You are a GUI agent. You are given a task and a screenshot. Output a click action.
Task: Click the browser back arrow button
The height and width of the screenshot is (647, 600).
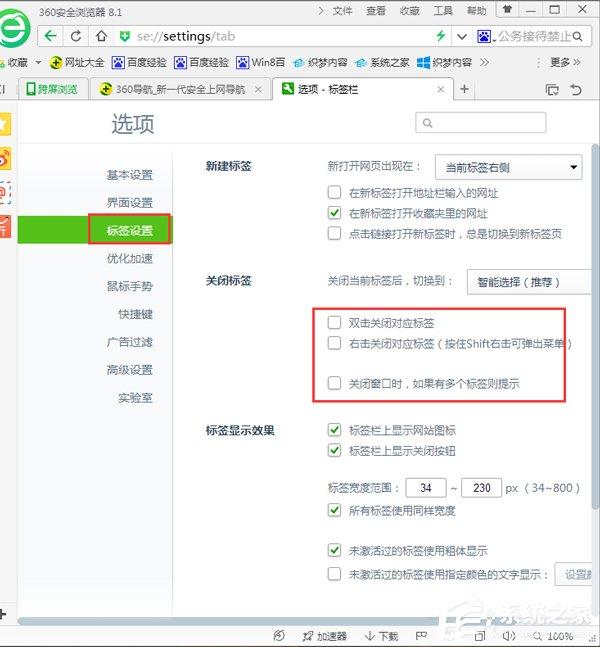click(51, 36)
